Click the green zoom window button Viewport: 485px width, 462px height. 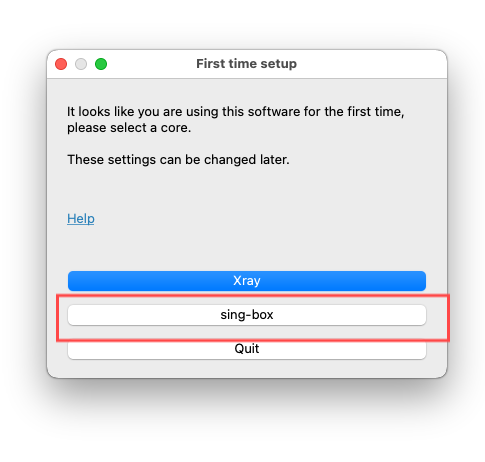[x=101, y=64]
